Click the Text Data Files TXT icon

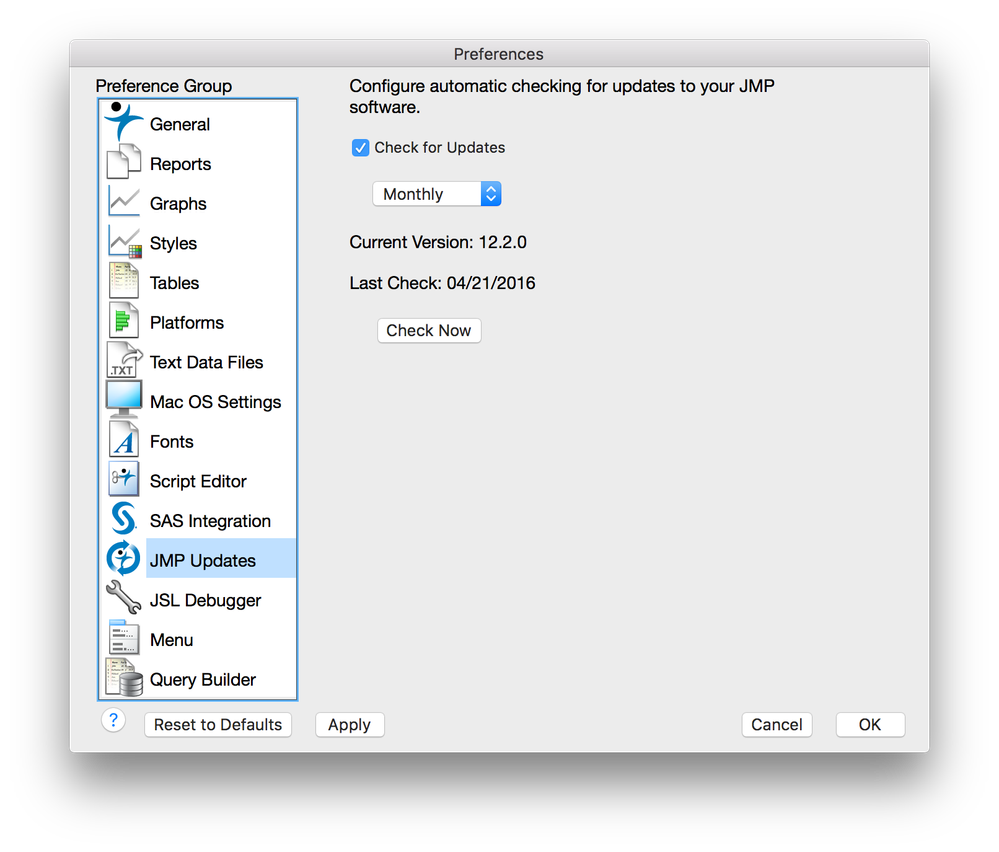click(124, 360)
